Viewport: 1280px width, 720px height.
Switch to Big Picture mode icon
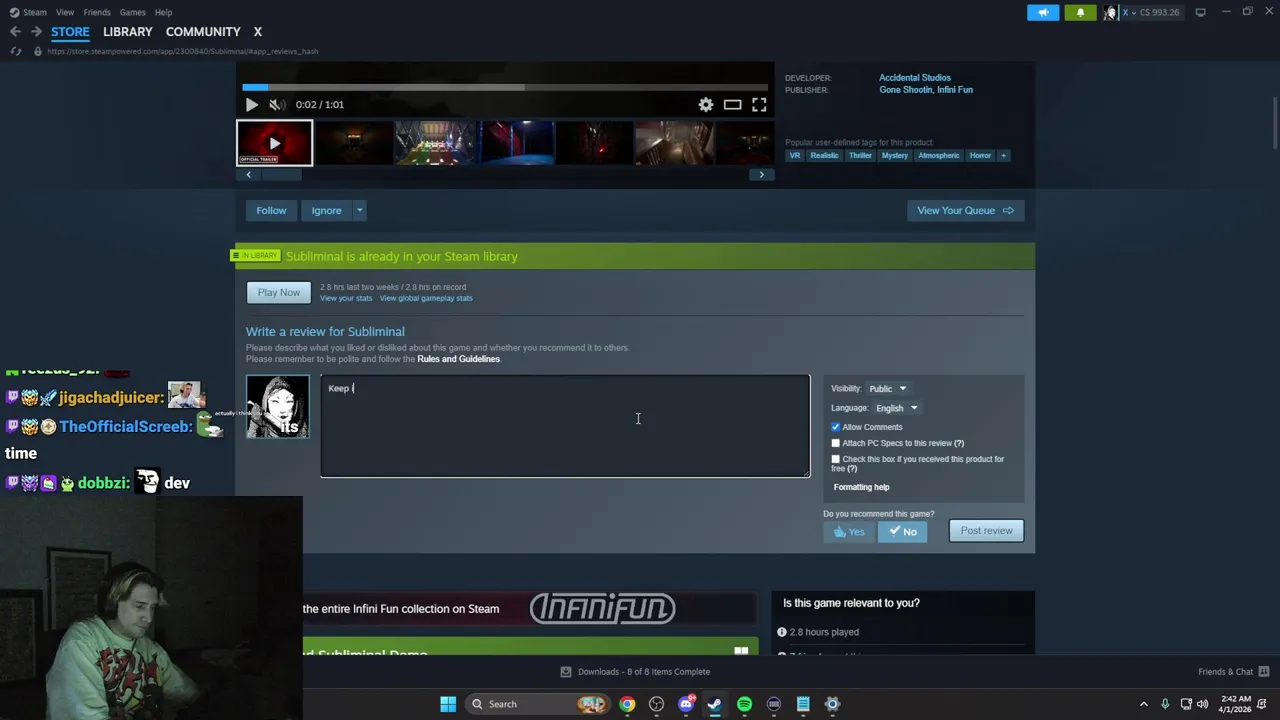tap(1200, 12)
